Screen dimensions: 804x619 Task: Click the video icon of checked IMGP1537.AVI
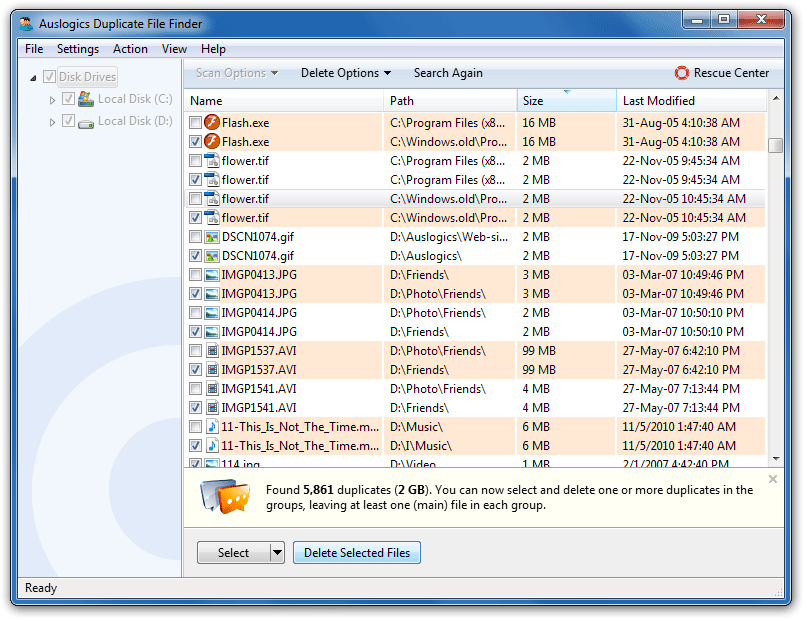tap(212, 370)
